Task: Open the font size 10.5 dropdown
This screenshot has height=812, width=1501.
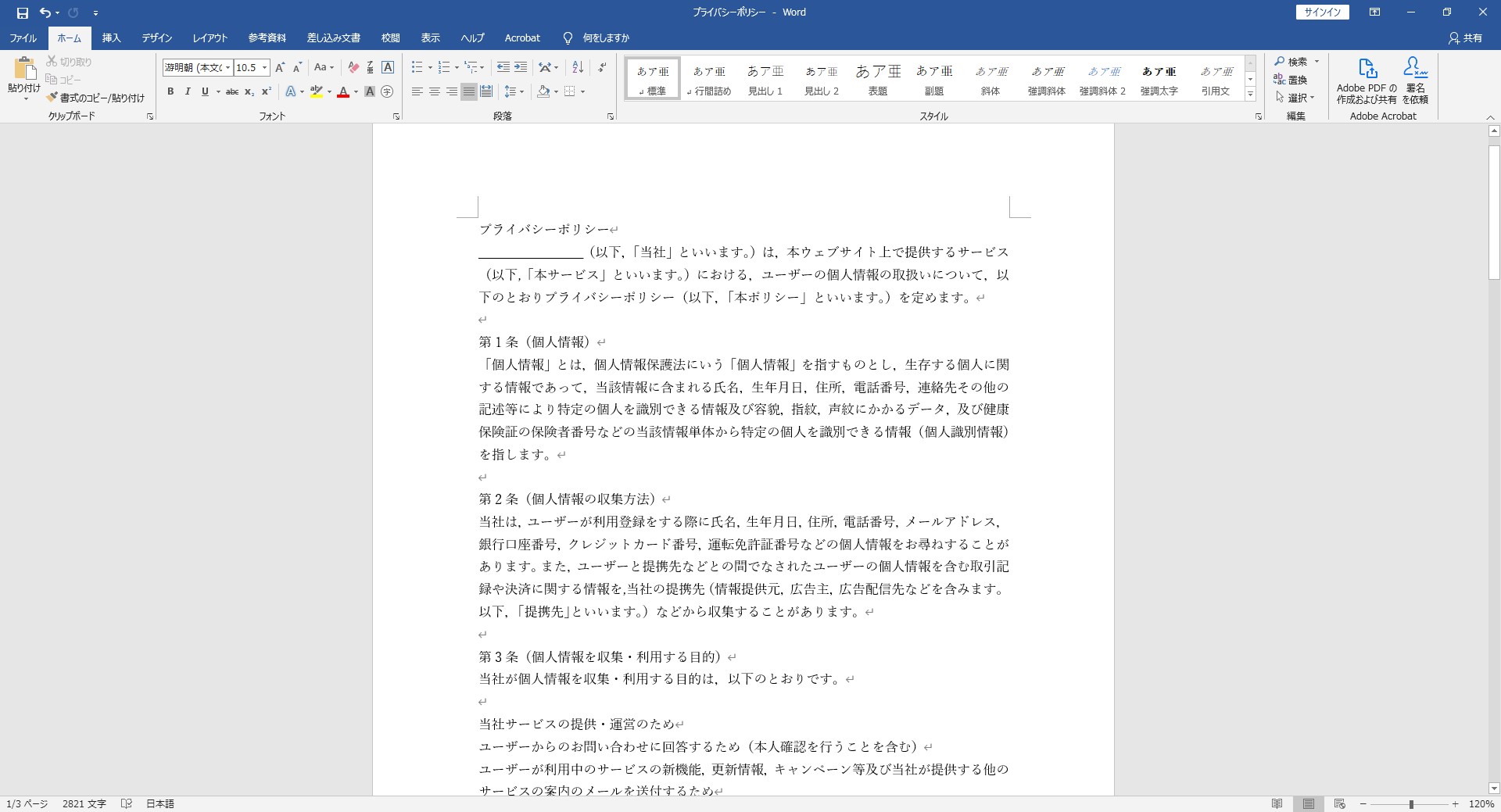Action: coord(264,67)
